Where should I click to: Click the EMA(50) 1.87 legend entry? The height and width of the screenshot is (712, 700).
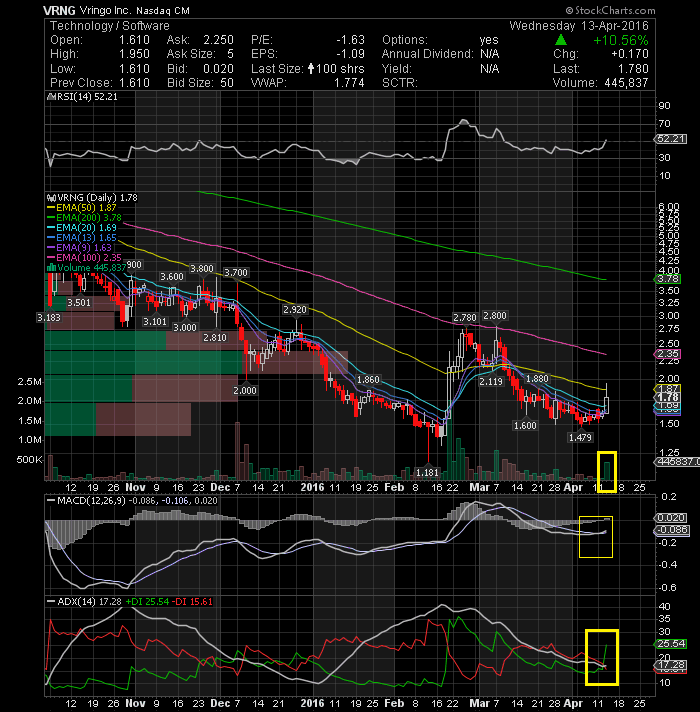click(86, 208)
